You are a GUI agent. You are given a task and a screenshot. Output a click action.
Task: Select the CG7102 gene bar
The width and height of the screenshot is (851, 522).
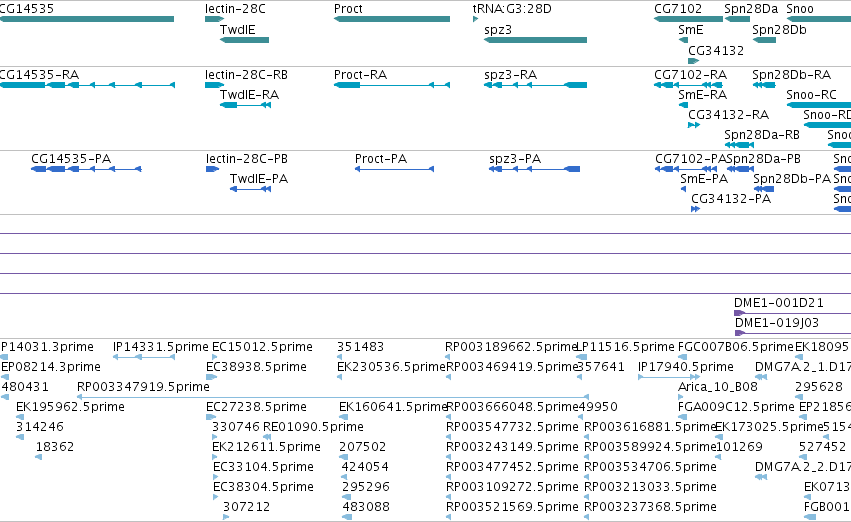pyautogui.click(x=688, y=19)
